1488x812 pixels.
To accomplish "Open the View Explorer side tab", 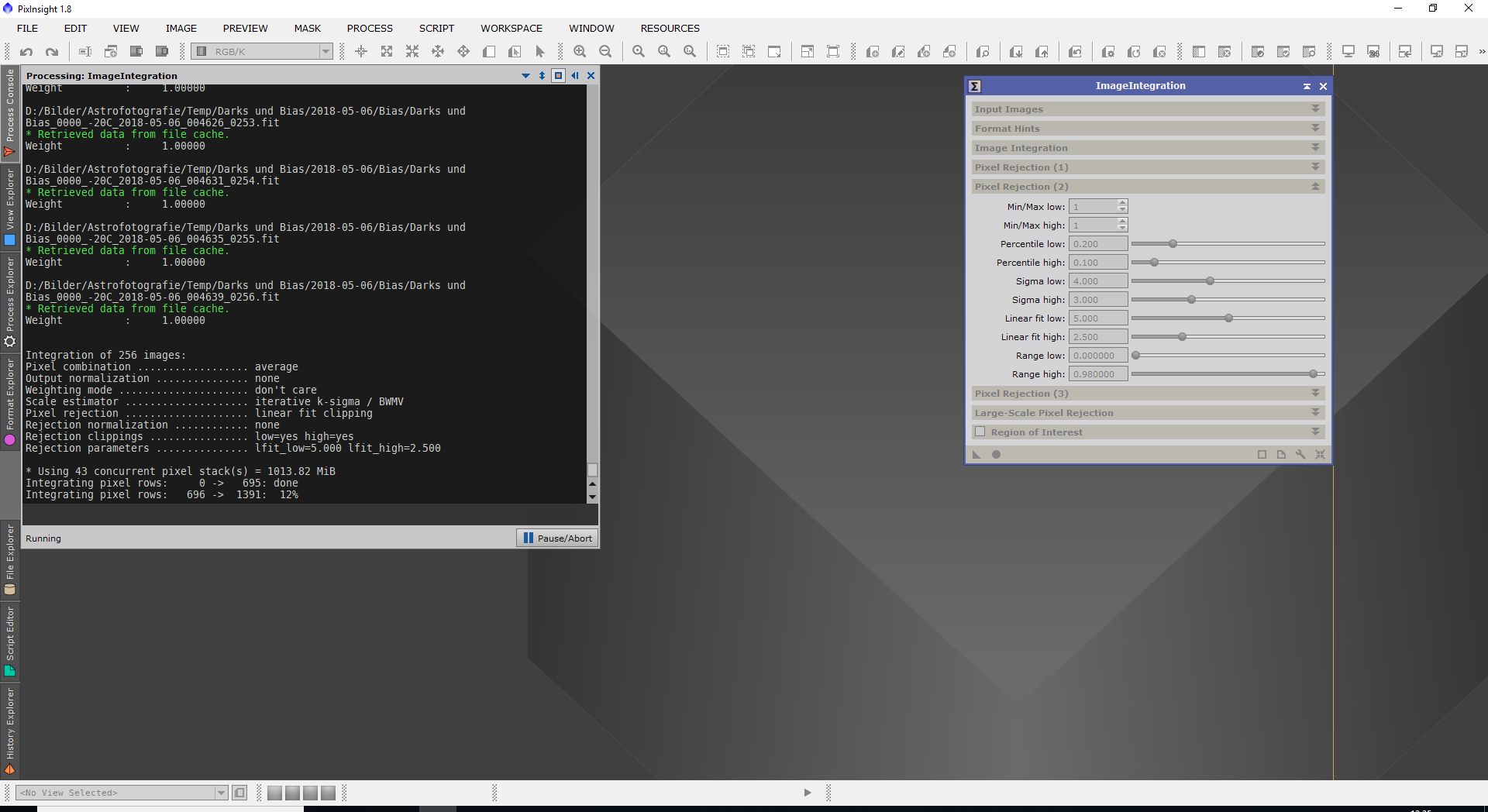I will [x=10, y=208].
